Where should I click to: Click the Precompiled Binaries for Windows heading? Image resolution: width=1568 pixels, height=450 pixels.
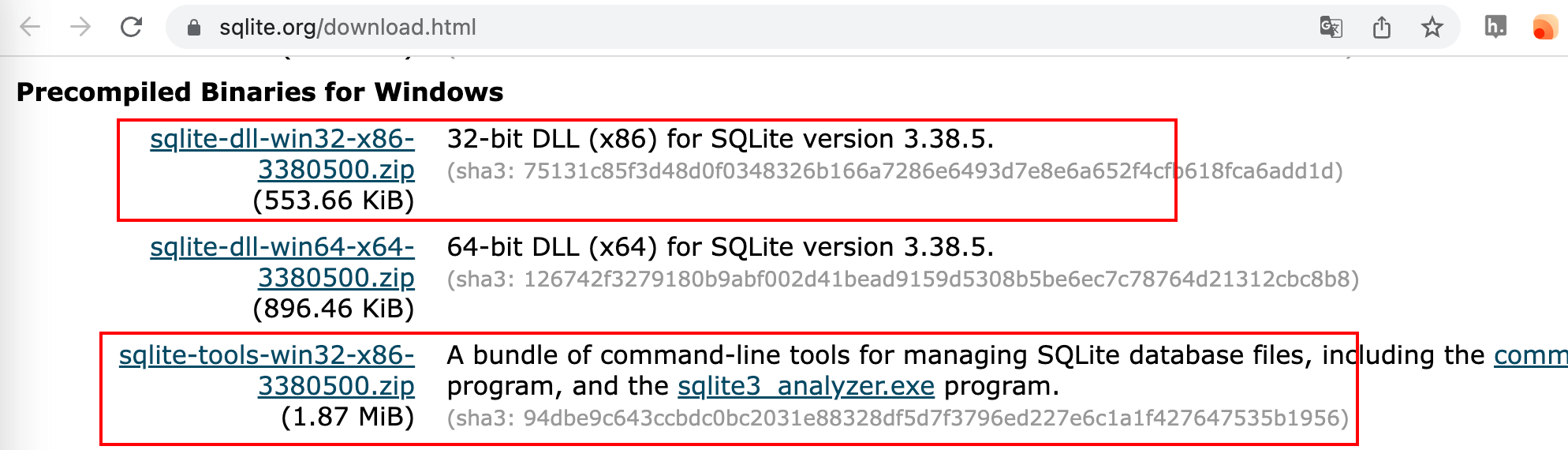[x=259, y=92]
